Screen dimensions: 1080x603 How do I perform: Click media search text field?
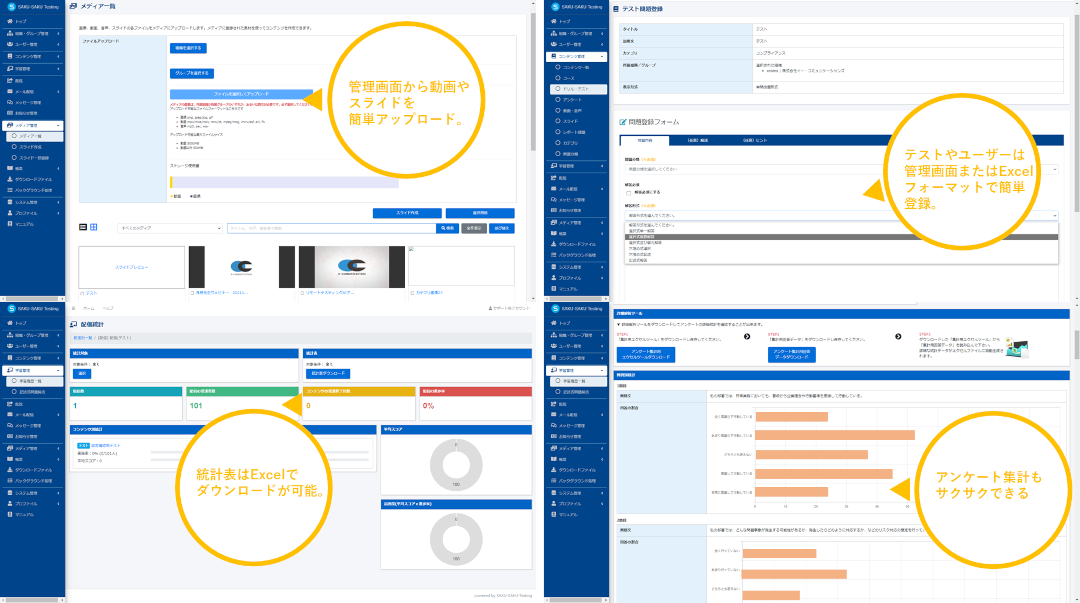tap(331, 228)
